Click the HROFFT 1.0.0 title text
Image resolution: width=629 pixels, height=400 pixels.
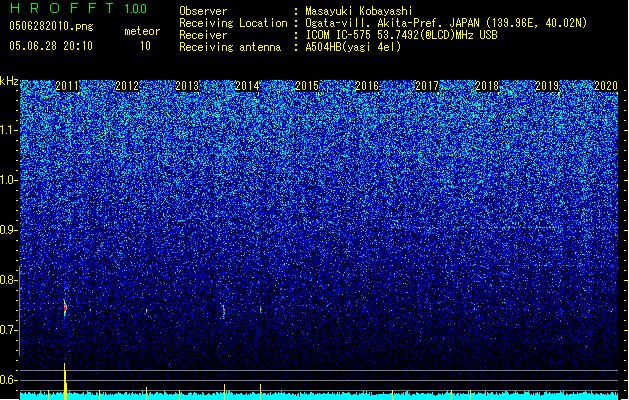coord(79,8)
